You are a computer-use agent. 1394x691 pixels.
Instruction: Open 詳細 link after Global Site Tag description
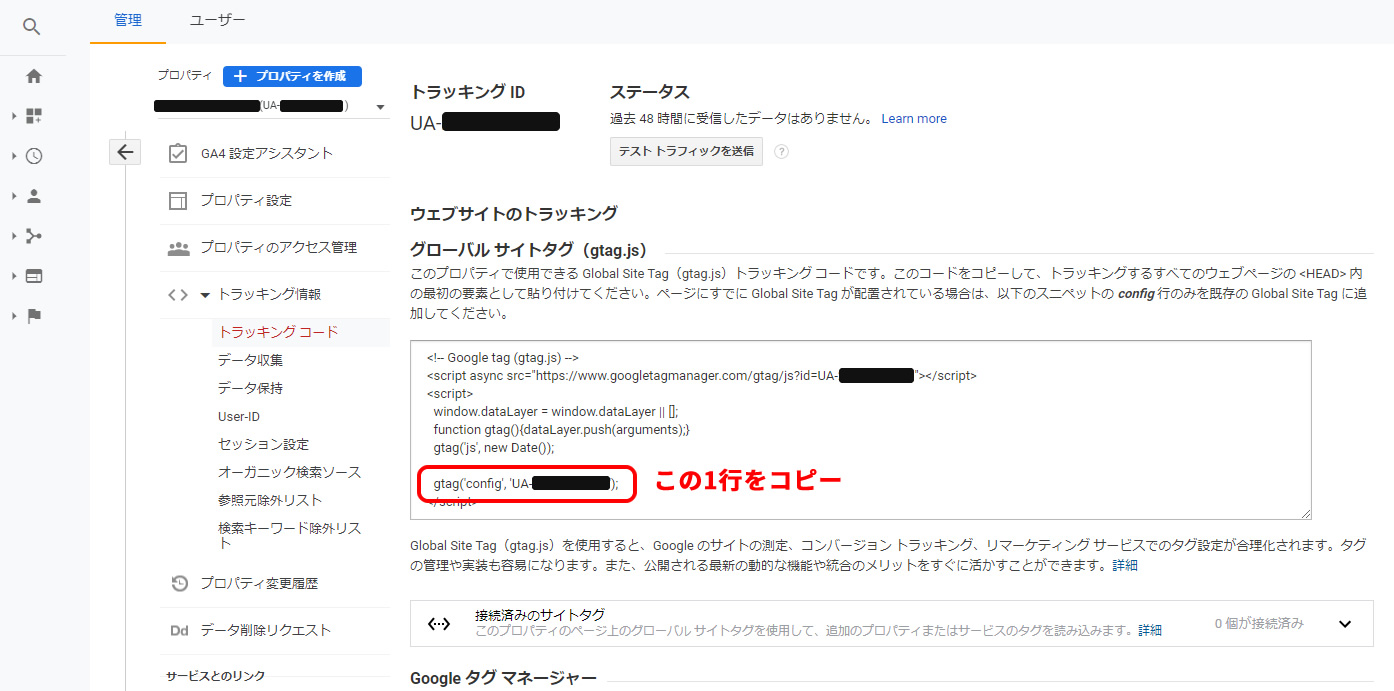[x=1125, y=565]
